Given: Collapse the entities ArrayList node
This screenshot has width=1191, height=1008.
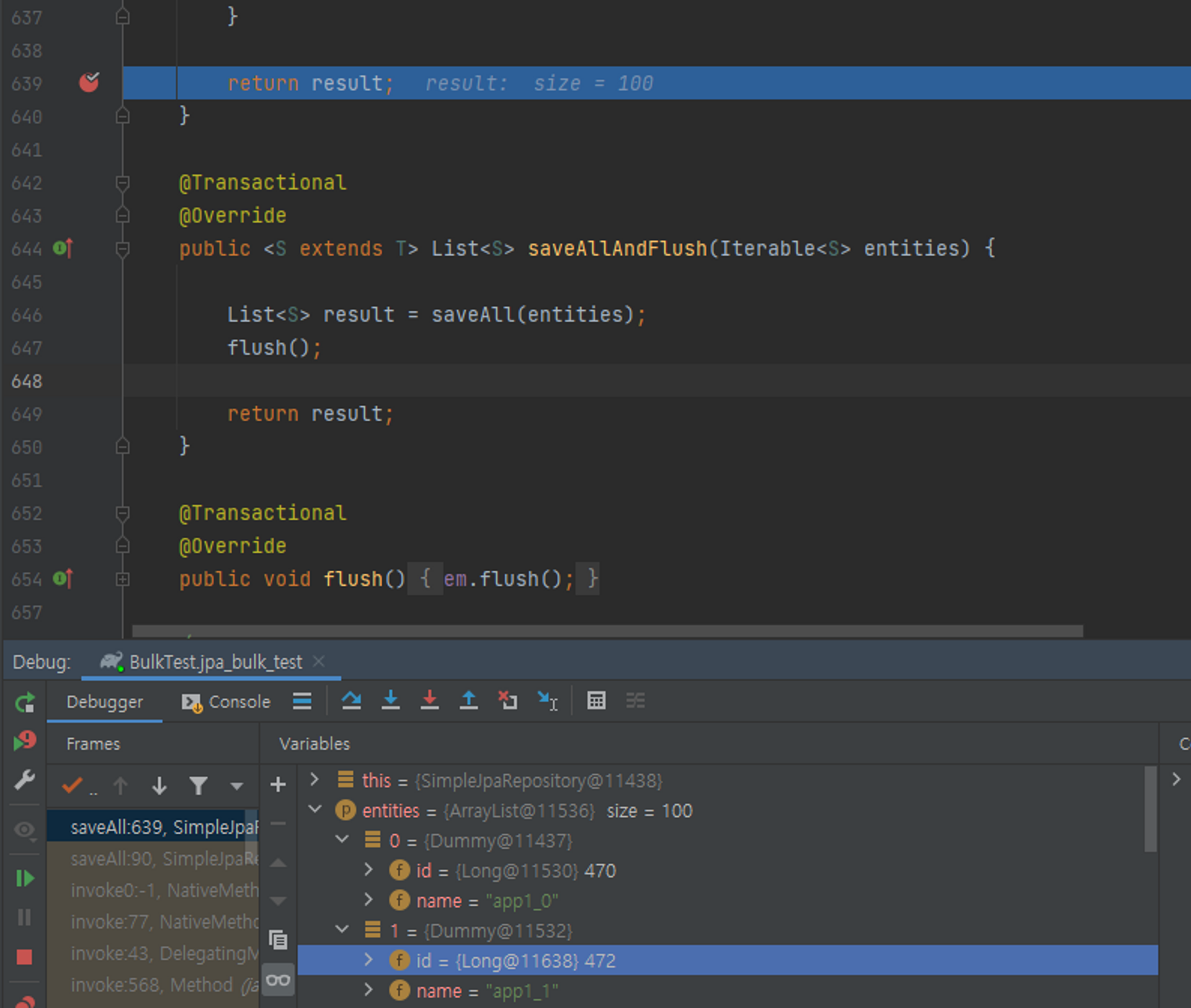Looking at the screenshot, I should (x=316, y=810).
